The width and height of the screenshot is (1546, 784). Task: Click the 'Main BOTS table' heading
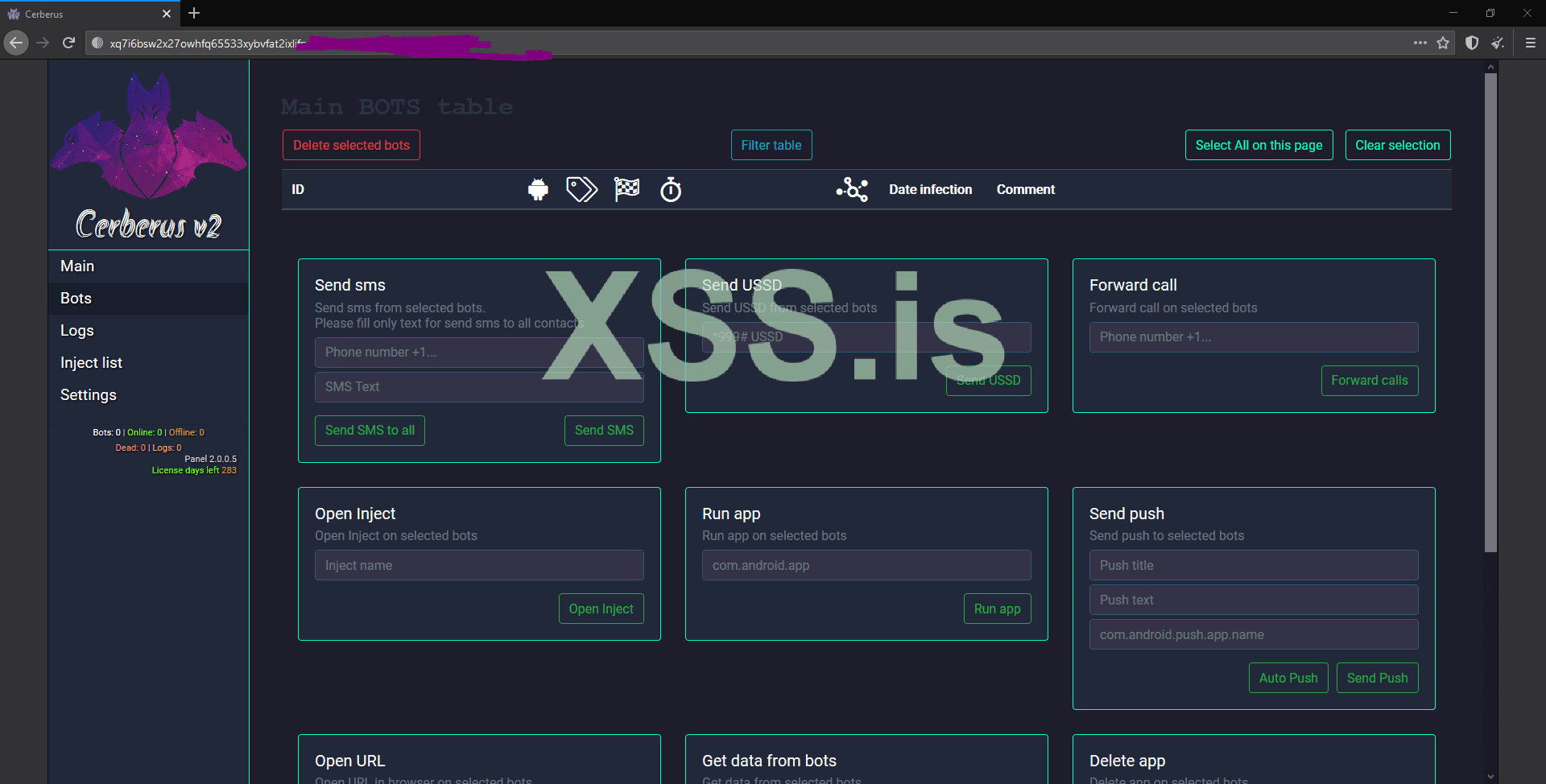point(397,107)
